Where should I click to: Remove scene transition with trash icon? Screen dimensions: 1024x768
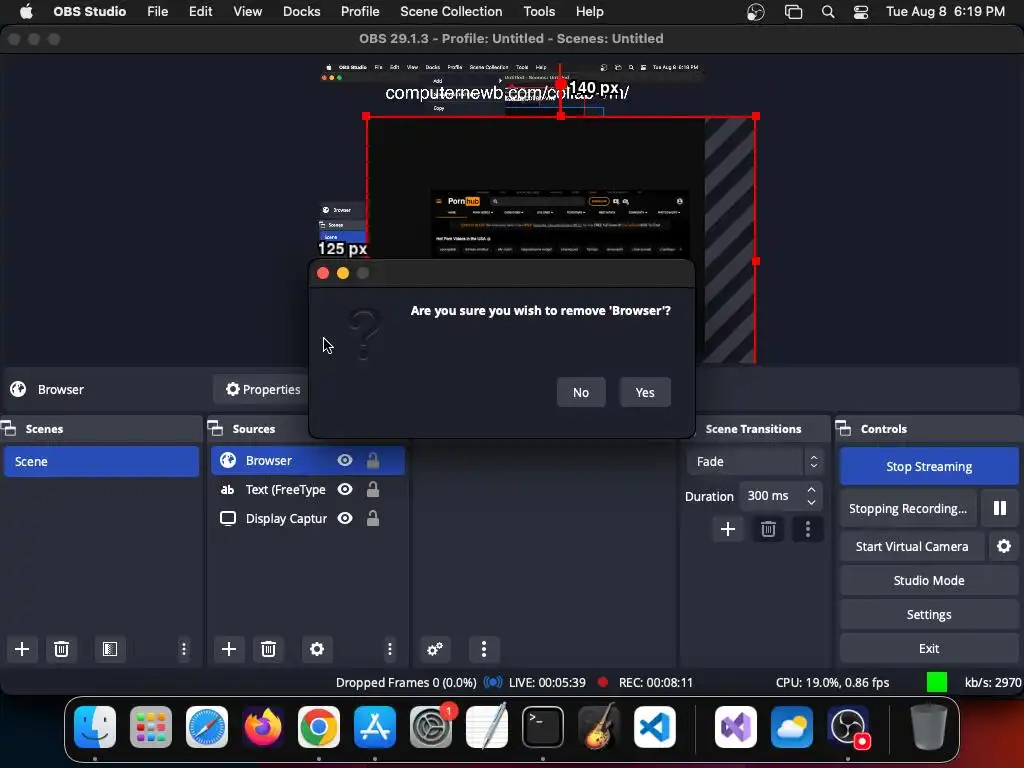[768, 529]
